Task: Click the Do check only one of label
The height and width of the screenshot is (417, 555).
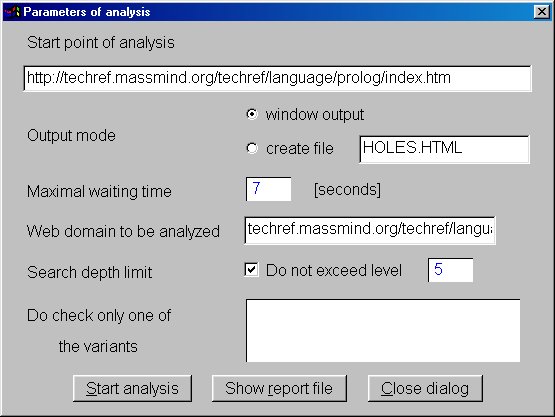Action: (99, 315)
